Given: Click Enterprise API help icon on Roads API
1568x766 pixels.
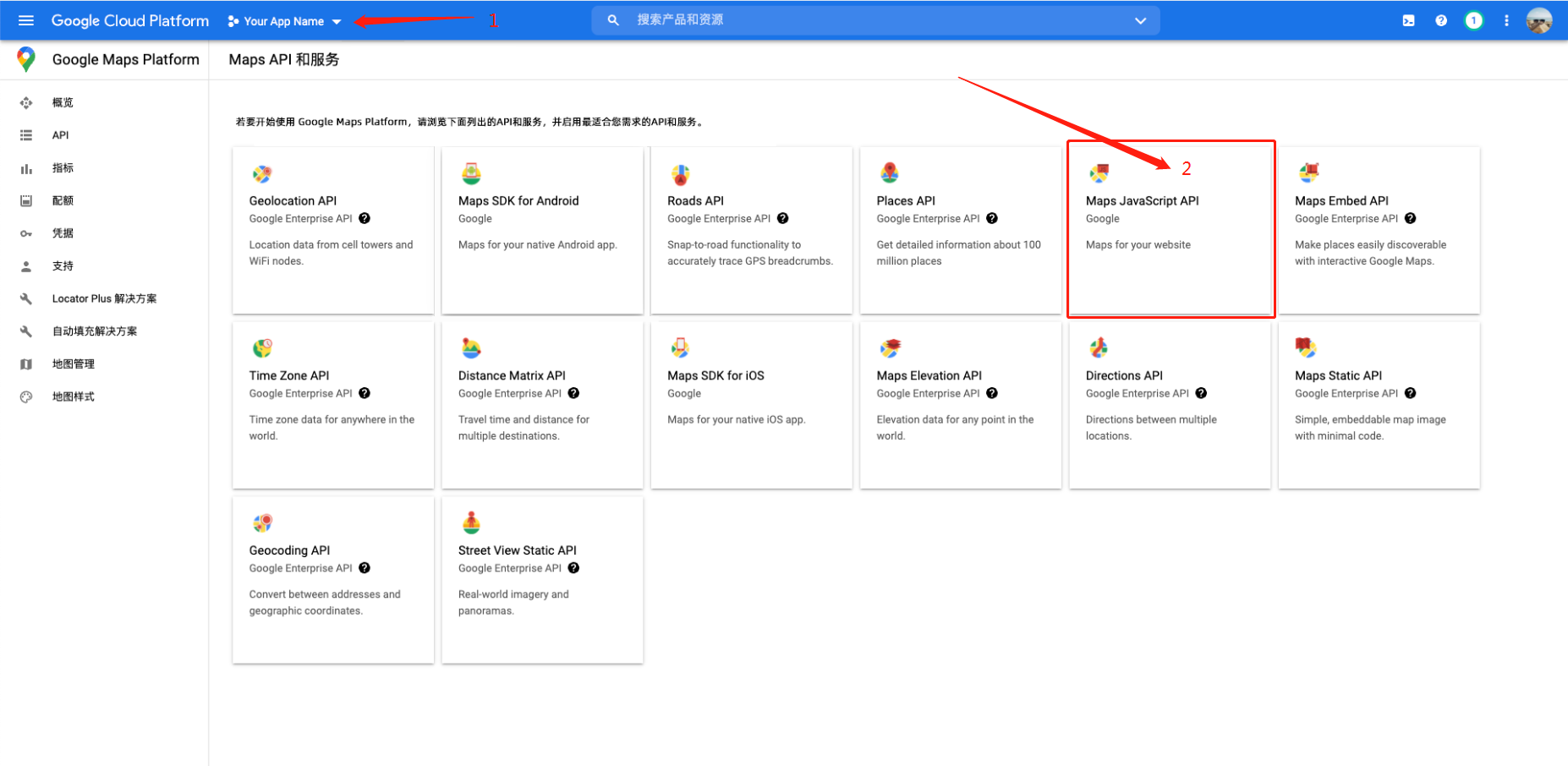Looking at the screenshot, I should pyautogui.click(x=783, y=218).
